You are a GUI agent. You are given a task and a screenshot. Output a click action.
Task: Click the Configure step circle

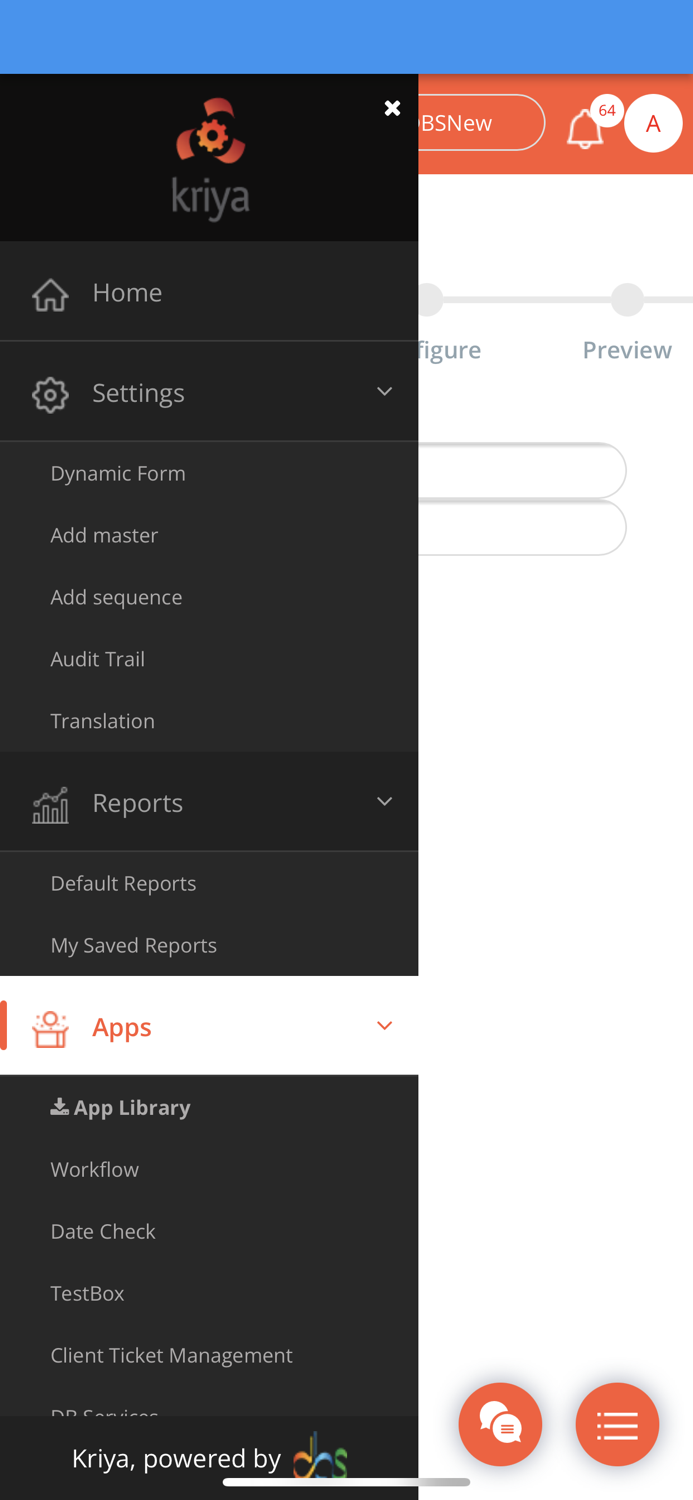pos(431,299)
